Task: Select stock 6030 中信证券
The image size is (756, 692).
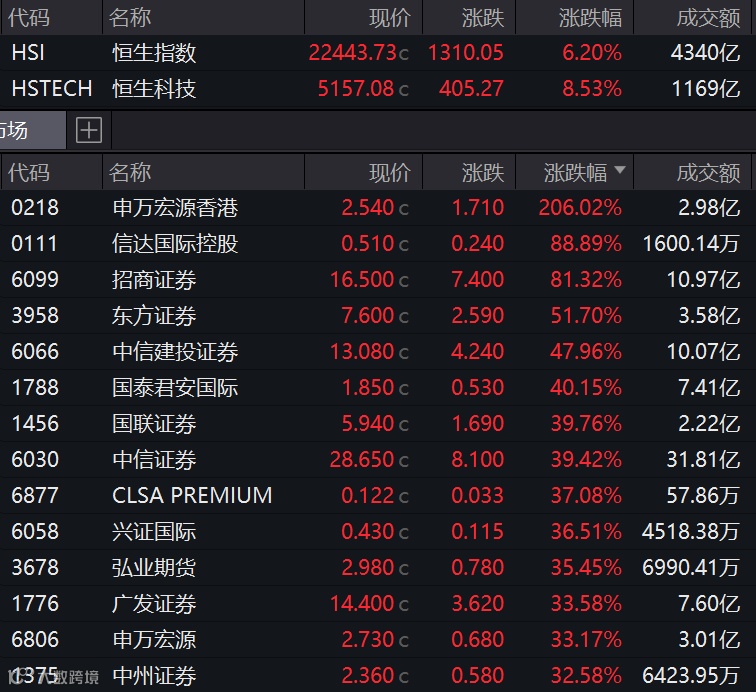Action: (x=378, y=460)
